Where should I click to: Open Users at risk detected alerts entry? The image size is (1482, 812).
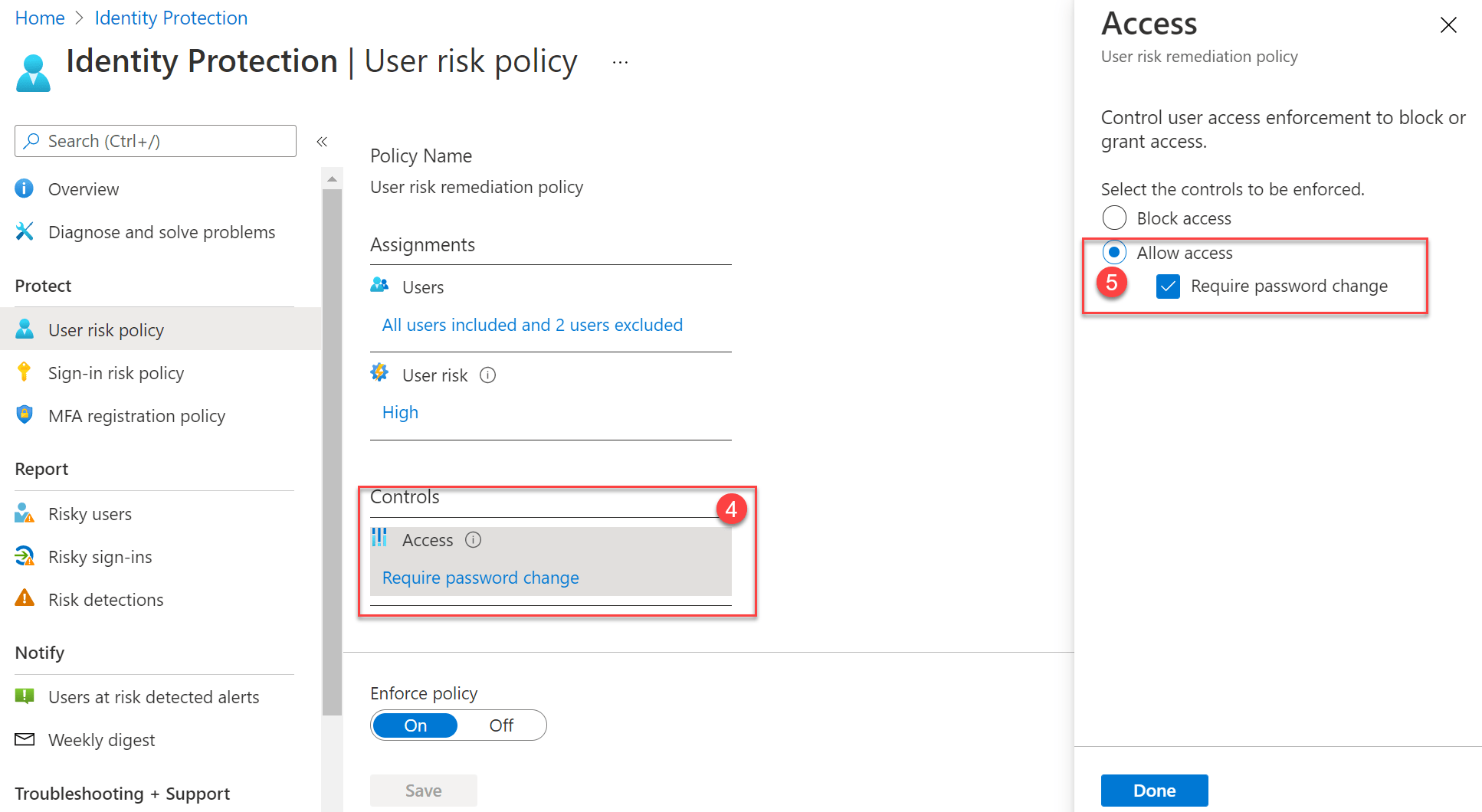pyautogui.click(x=153, y=696)
